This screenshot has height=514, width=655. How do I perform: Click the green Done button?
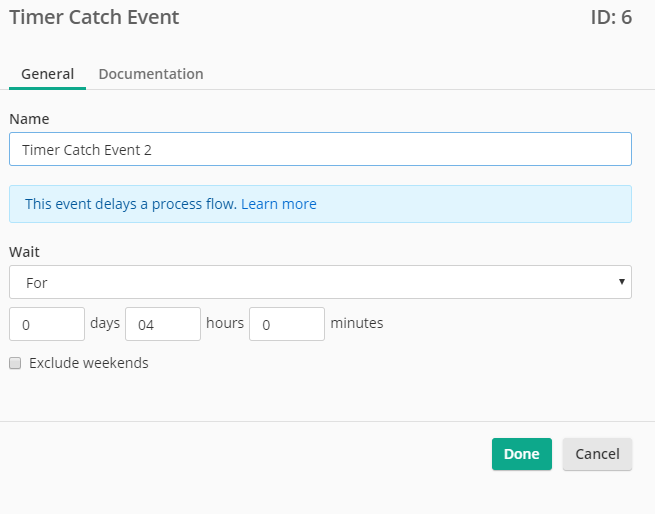pyautogui.click(x=522, y=454)
